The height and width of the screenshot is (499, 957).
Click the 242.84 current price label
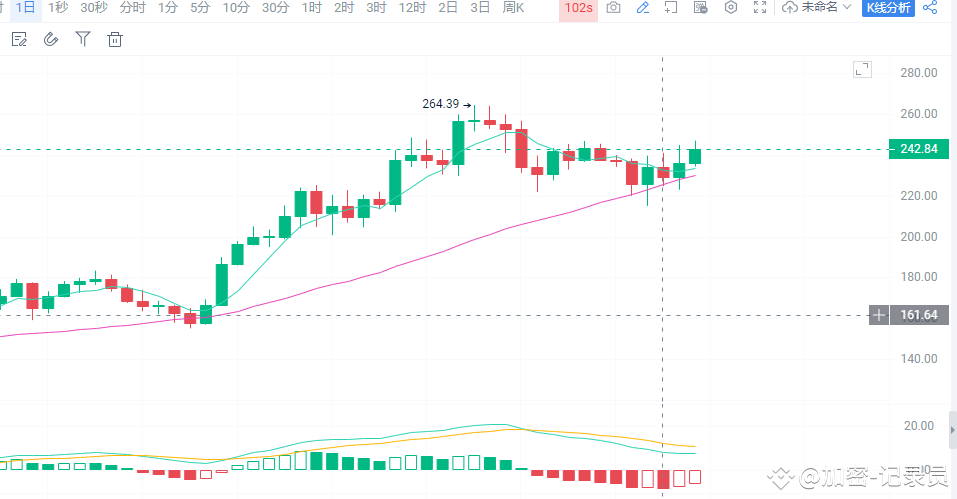coord(919,149)
